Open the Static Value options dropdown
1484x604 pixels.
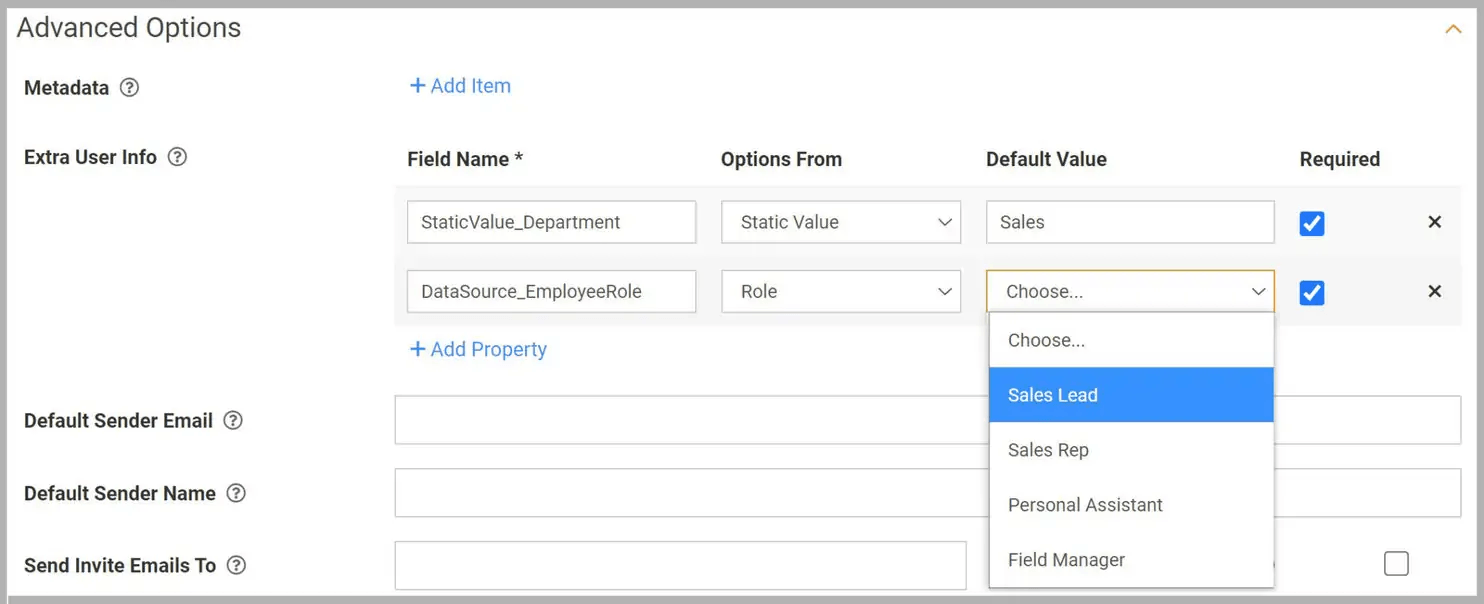[x=841, y=222]
